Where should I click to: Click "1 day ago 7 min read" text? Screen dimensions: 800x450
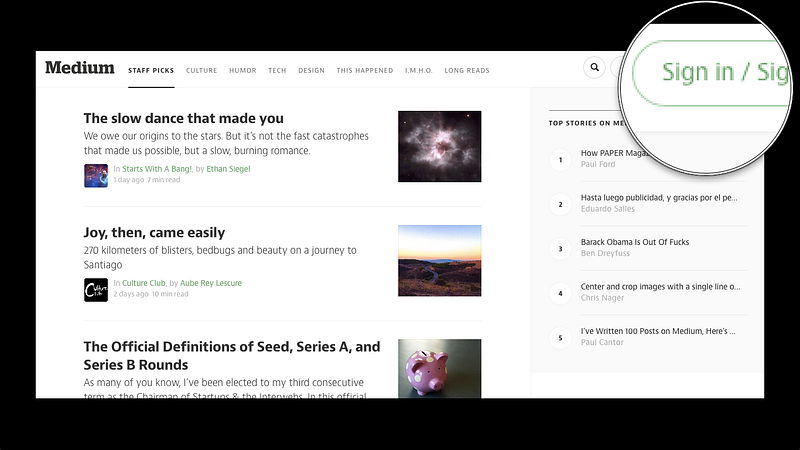coord(146,180)
